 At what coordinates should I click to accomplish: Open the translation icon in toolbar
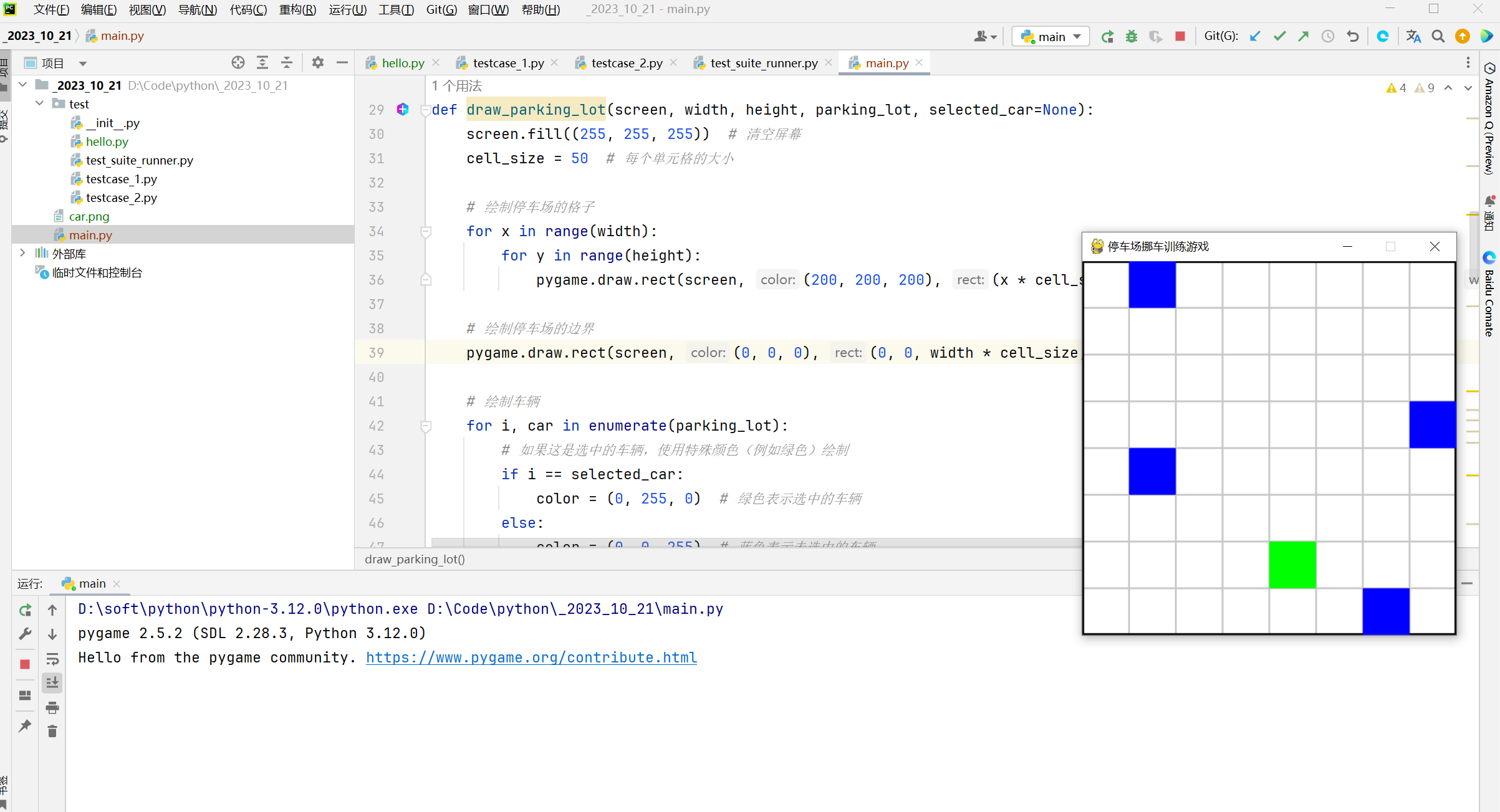(1413, 37)
